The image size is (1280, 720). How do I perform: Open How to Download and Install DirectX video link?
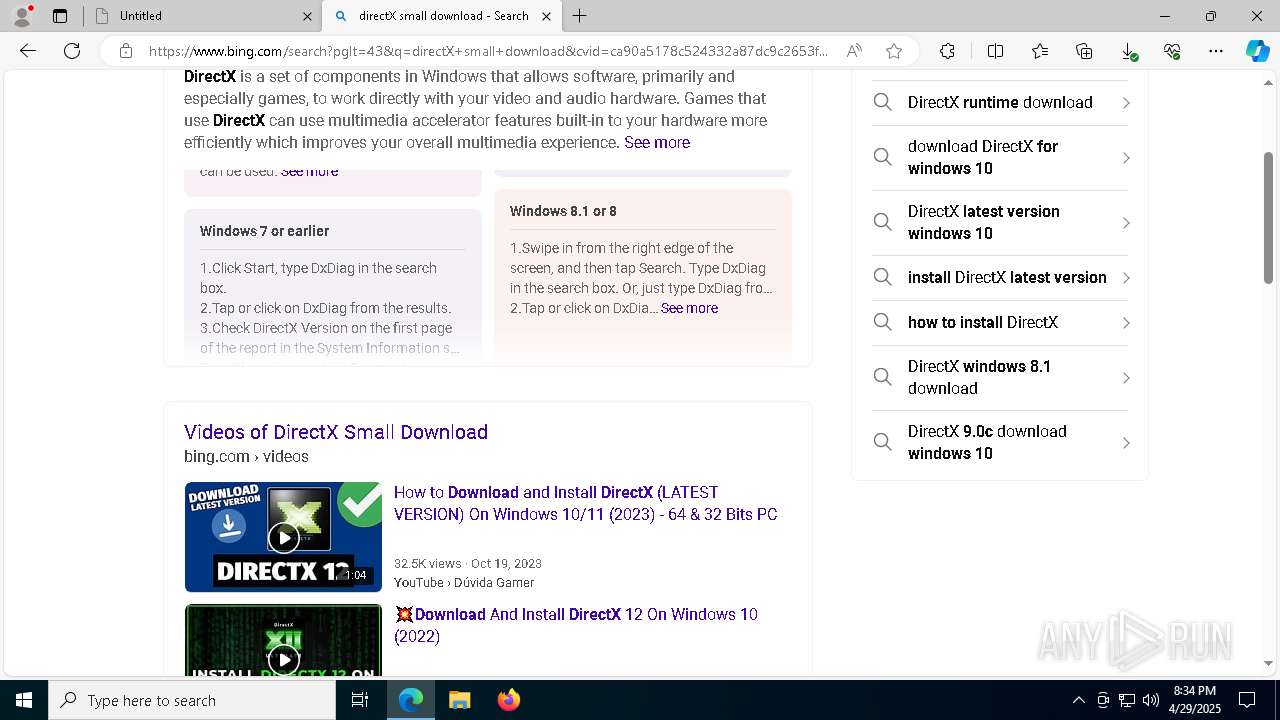[x=585, y=503]
